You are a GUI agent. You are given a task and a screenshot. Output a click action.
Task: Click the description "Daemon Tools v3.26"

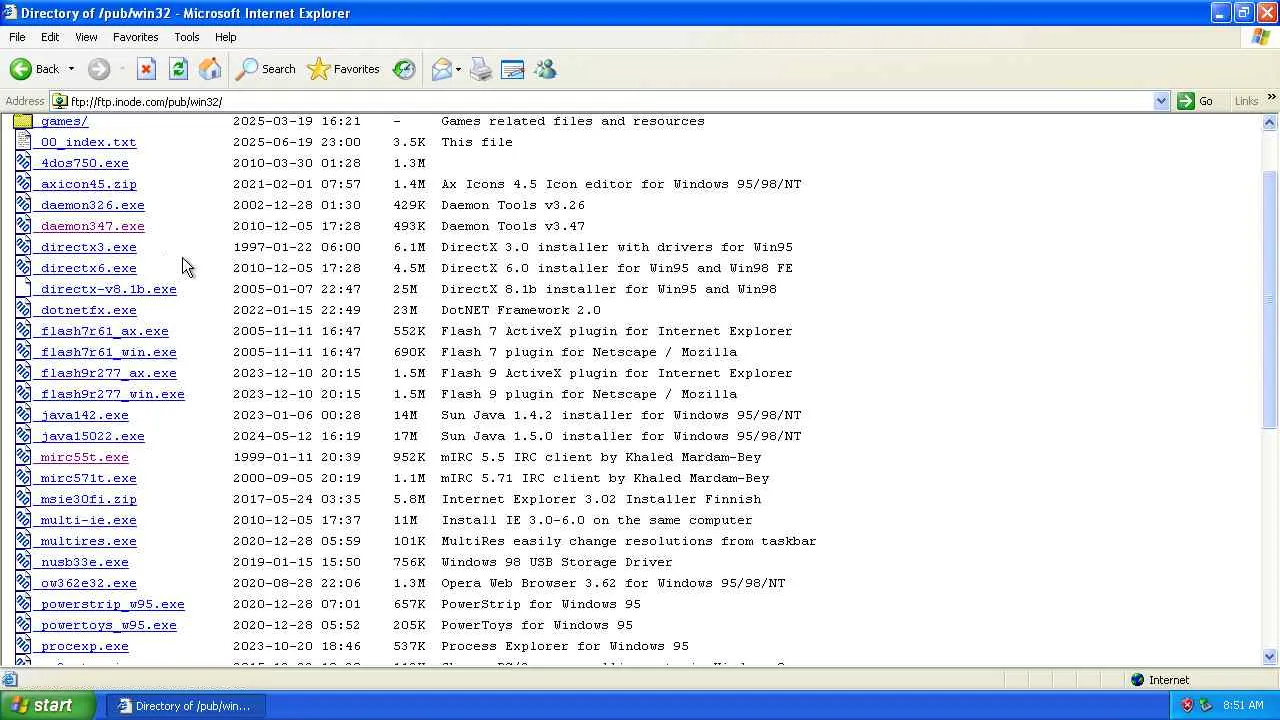[x=513, y=205]
